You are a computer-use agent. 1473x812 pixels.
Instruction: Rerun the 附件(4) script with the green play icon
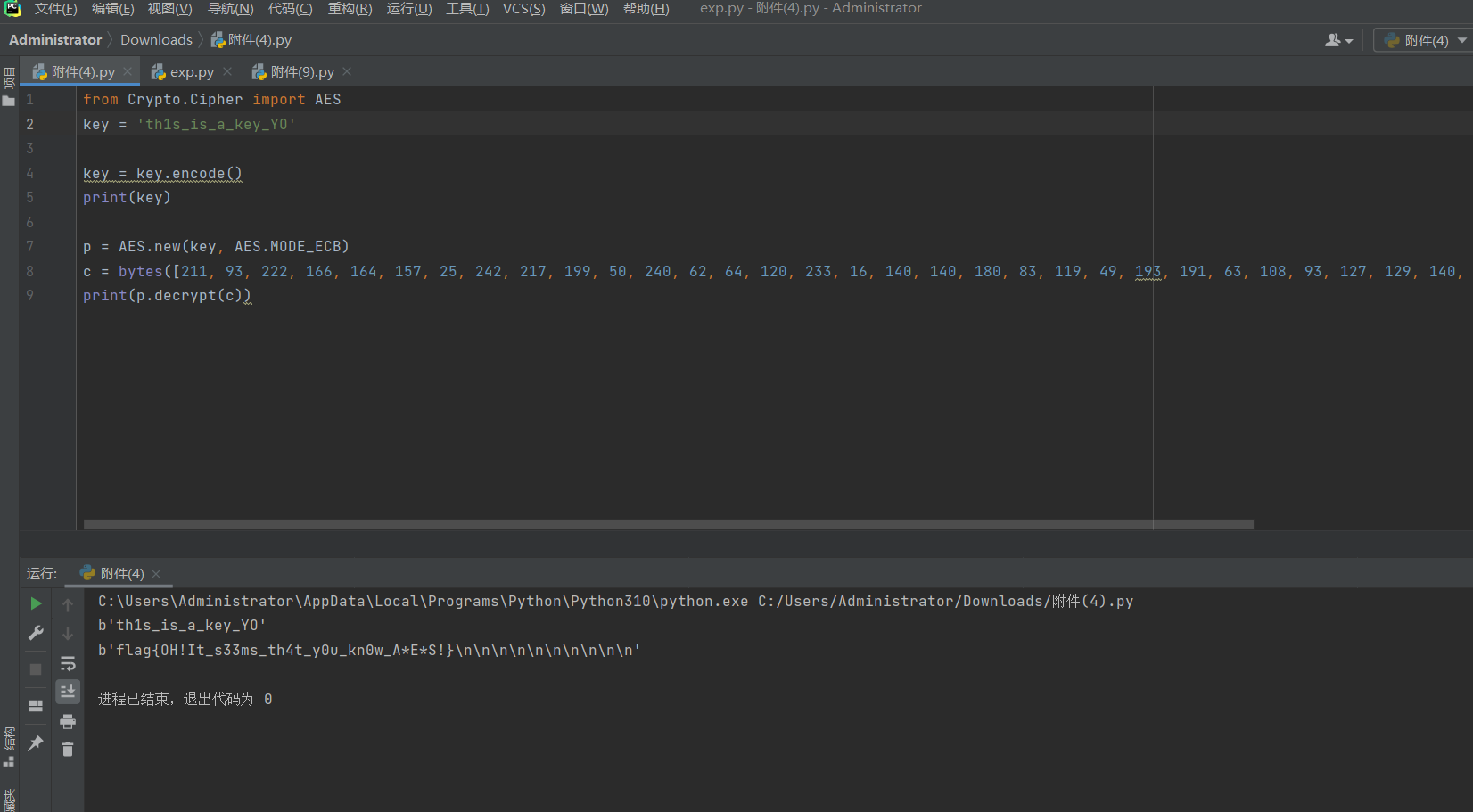[x=36, y=603]
